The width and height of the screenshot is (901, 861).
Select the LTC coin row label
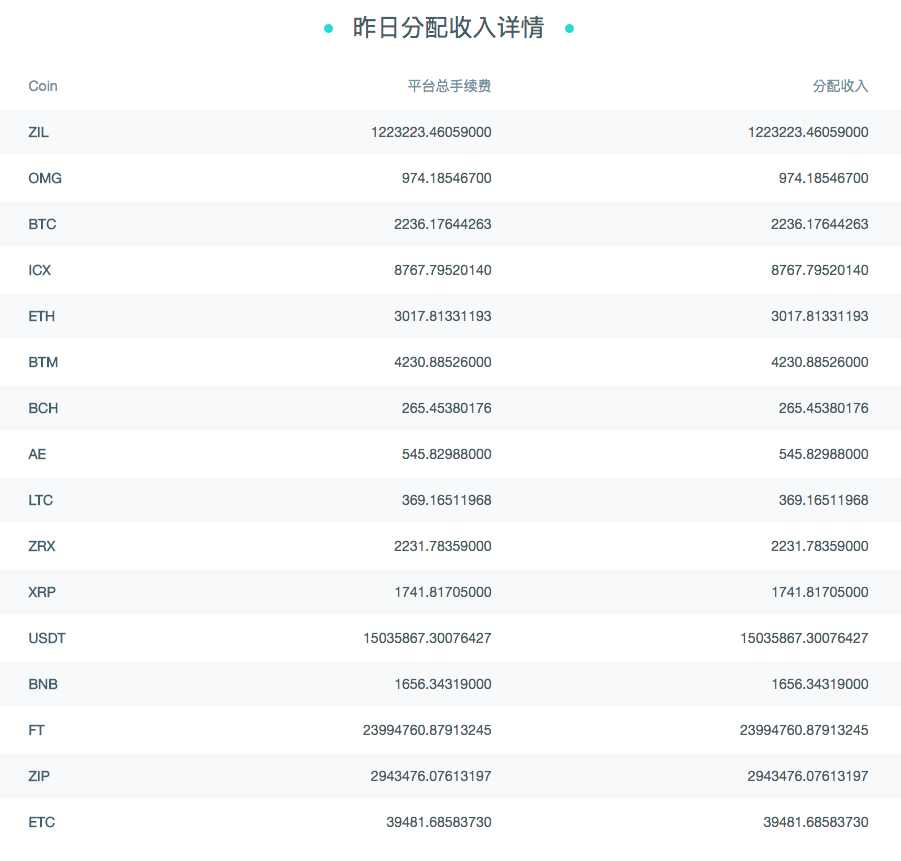pos(41,500)
